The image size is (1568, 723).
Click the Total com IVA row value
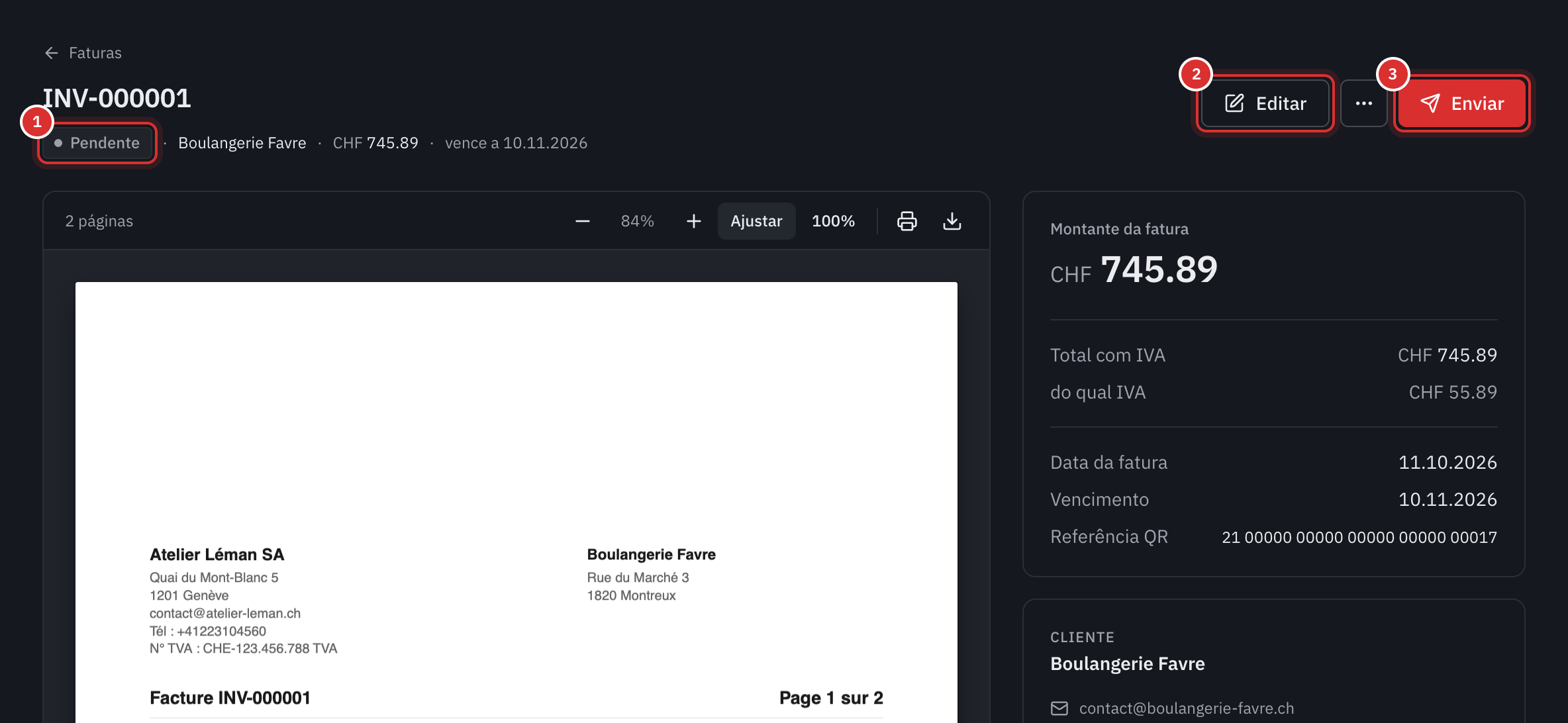[1447, 356]
